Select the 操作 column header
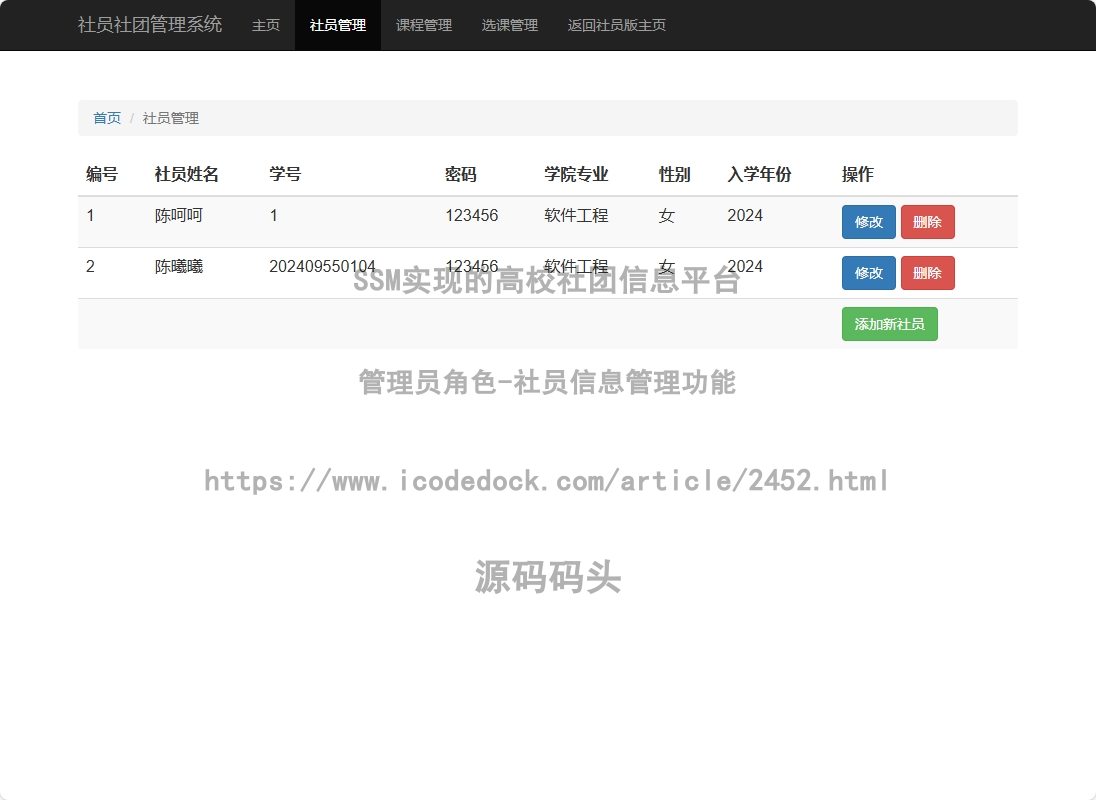 click(x=858, y=174)
